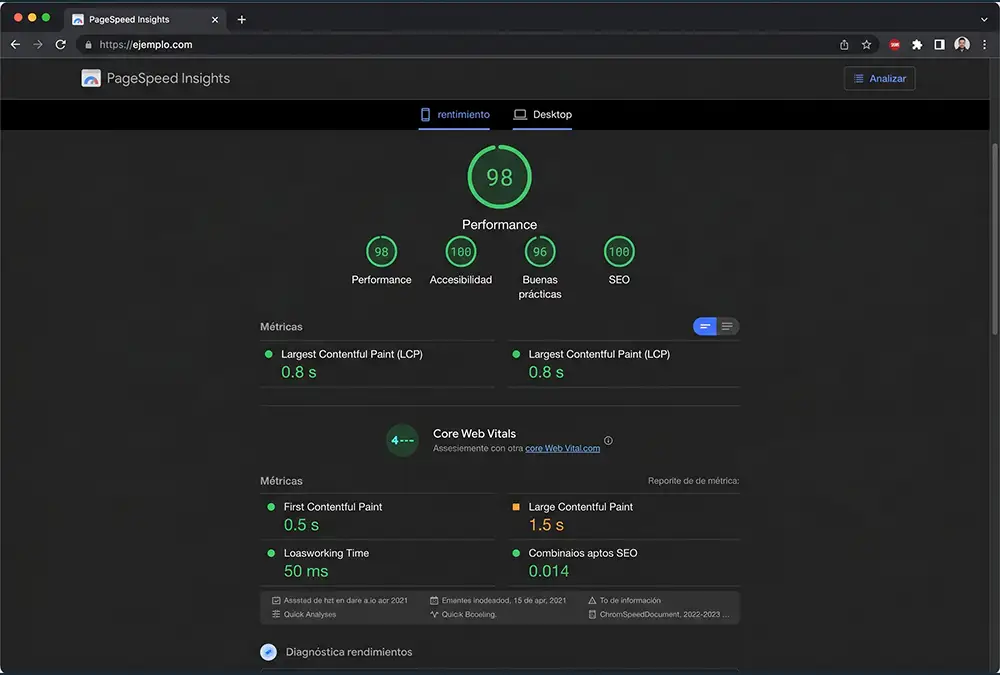This screenshot has height=675, width=1000.
Task: Go back with the browser back arrow
Action: 15,45
